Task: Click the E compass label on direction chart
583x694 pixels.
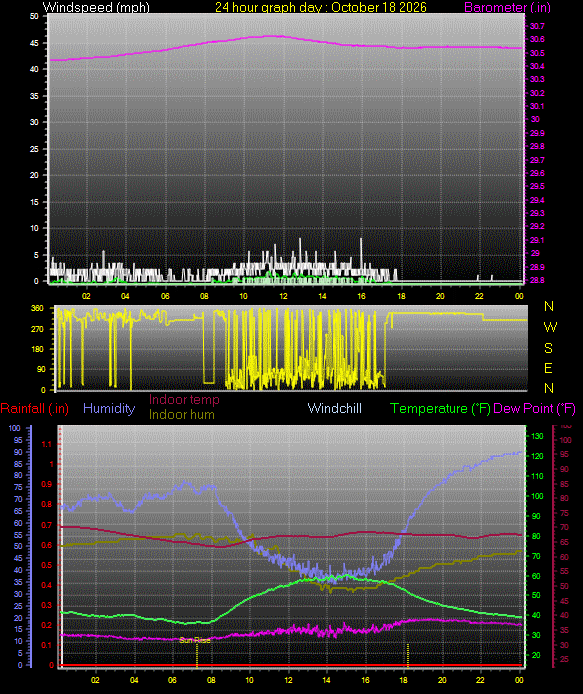Action: tap(548, 368)
